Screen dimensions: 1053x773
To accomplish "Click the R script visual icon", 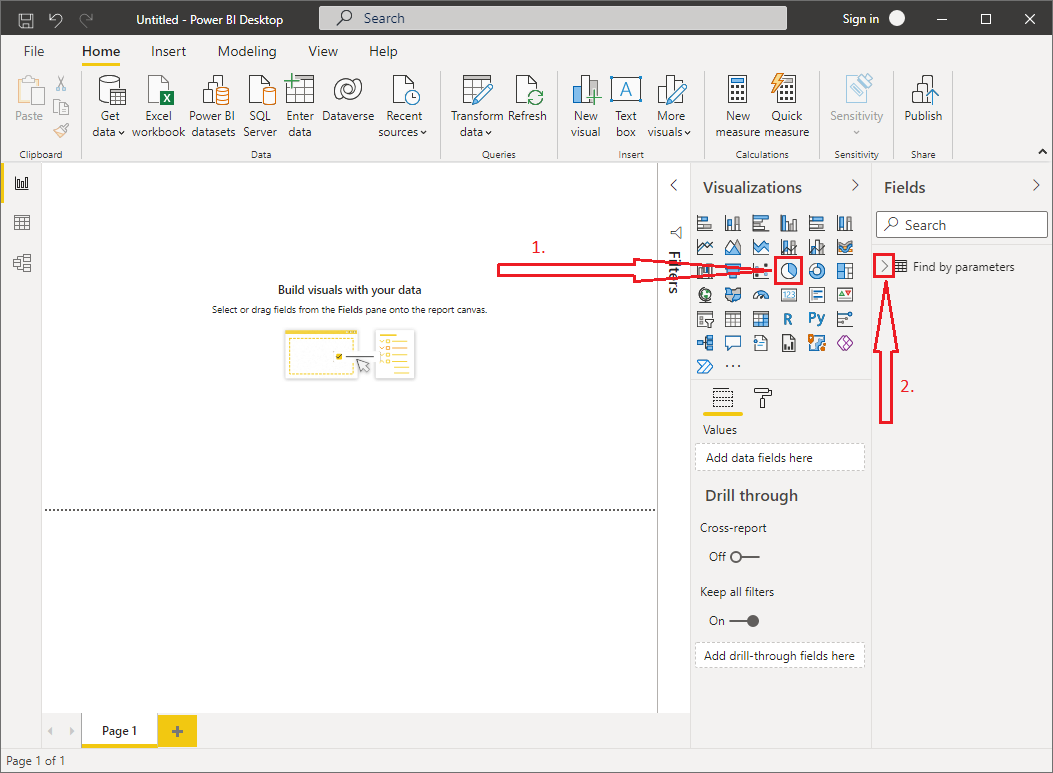I will coord(789,319).
